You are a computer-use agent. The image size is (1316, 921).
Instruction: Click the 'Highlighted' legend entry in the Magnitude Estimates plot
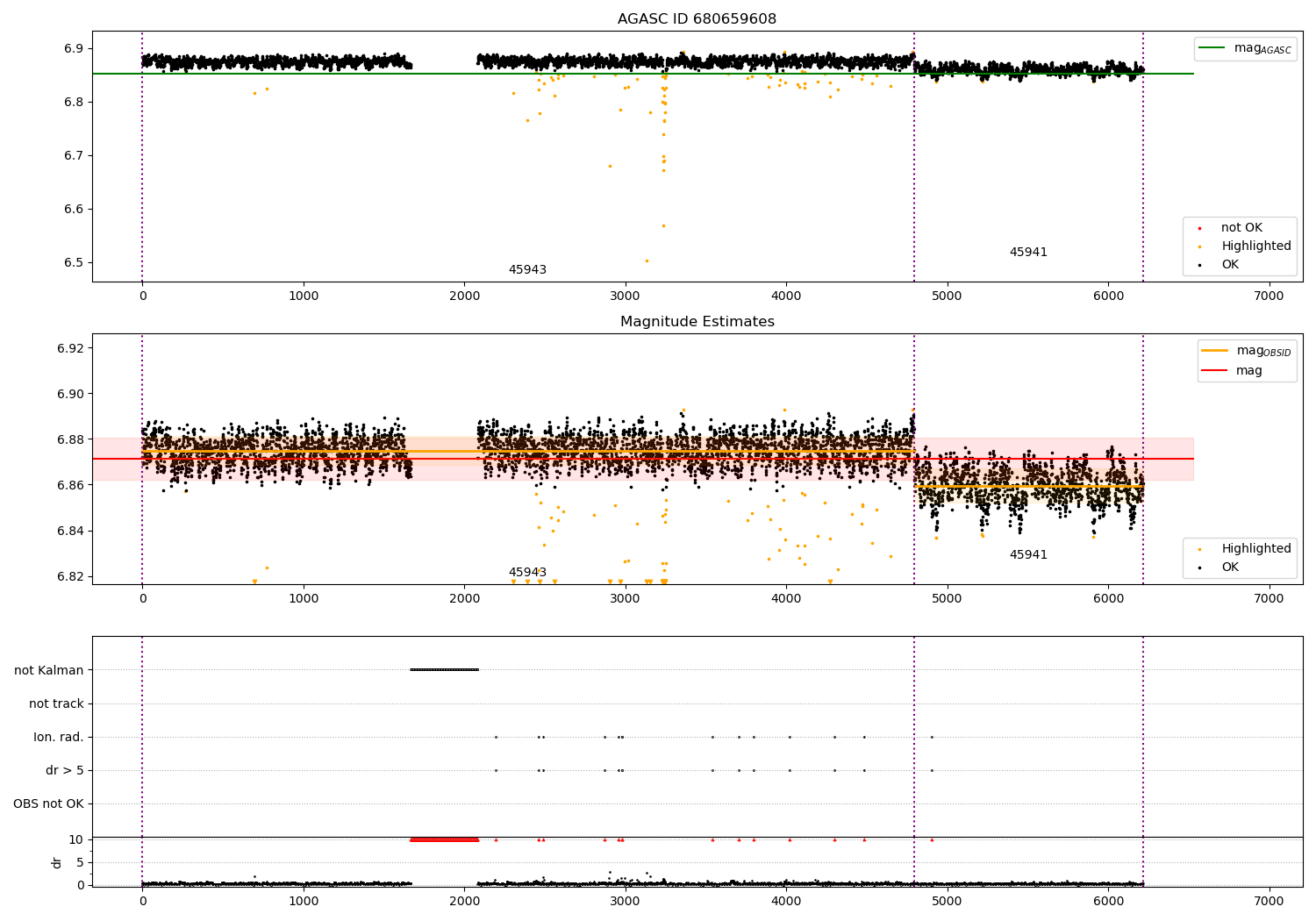click(x=1255, y=549)
